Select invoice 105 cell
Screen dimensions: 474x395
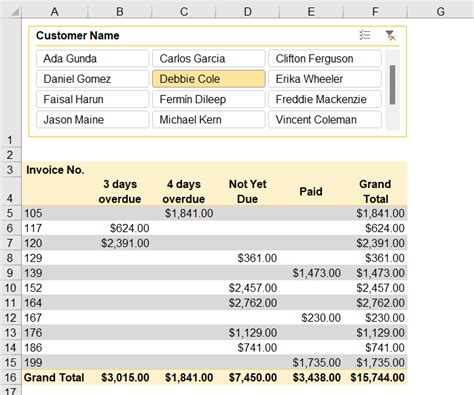pos(55,213)
